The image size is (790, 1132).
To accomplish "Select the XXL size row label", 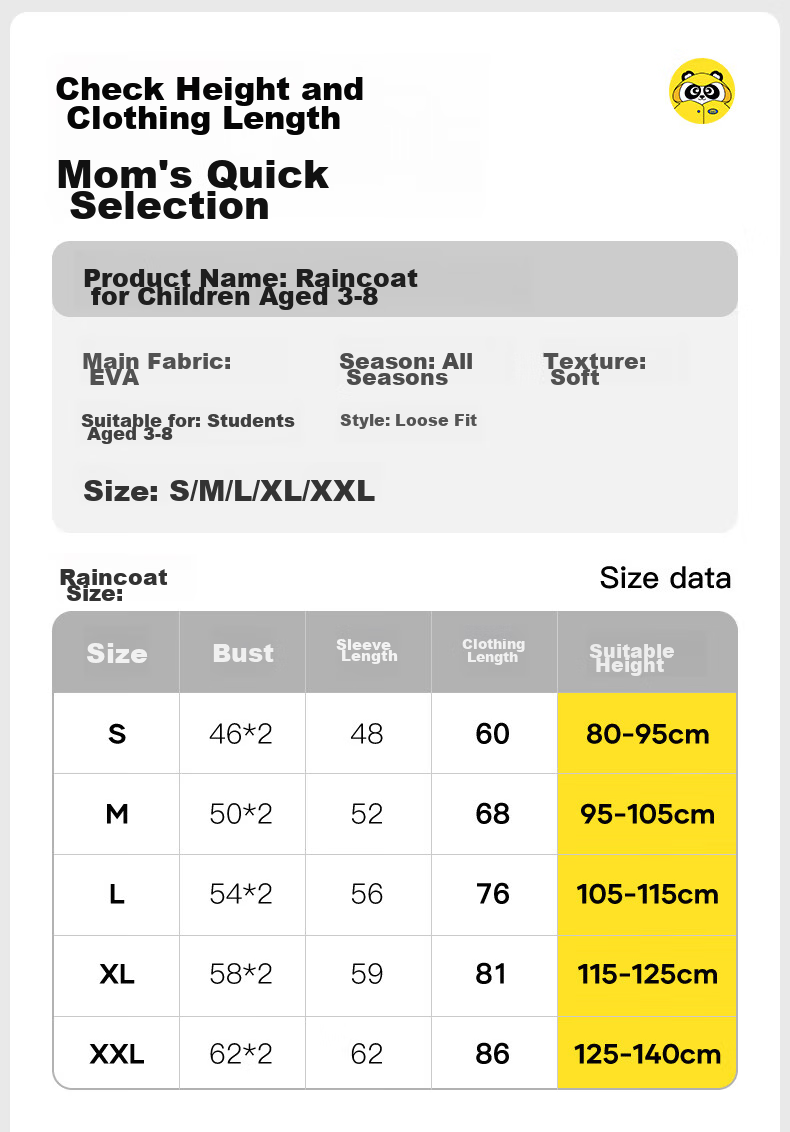I will [116, 1054].
